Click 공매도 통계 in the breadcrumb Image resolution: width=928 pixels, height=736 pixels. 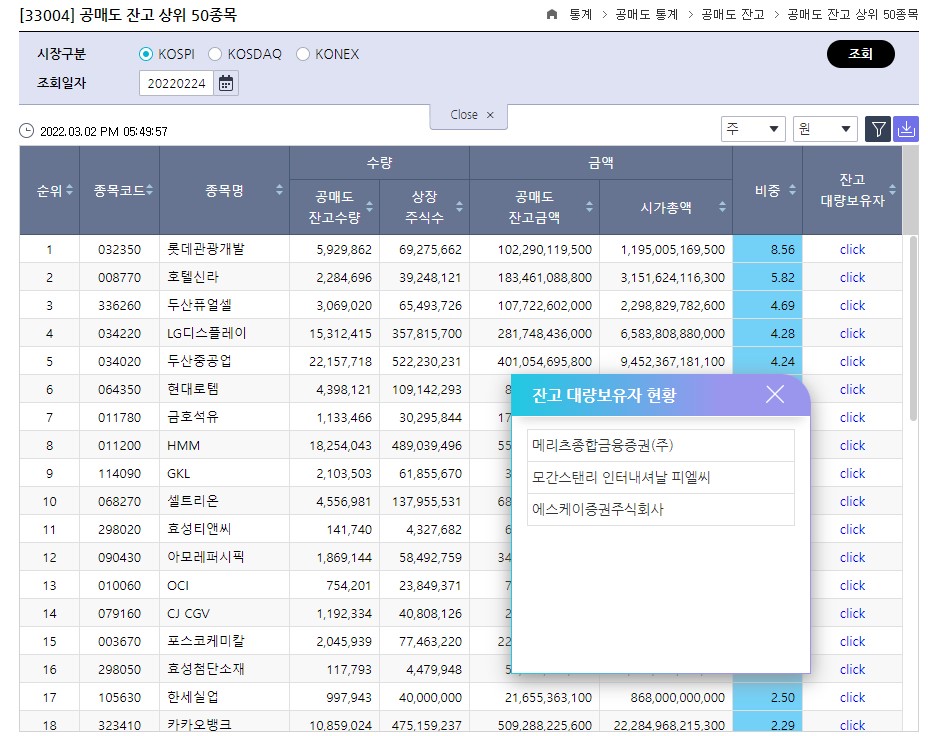click(x=646, y=15)
